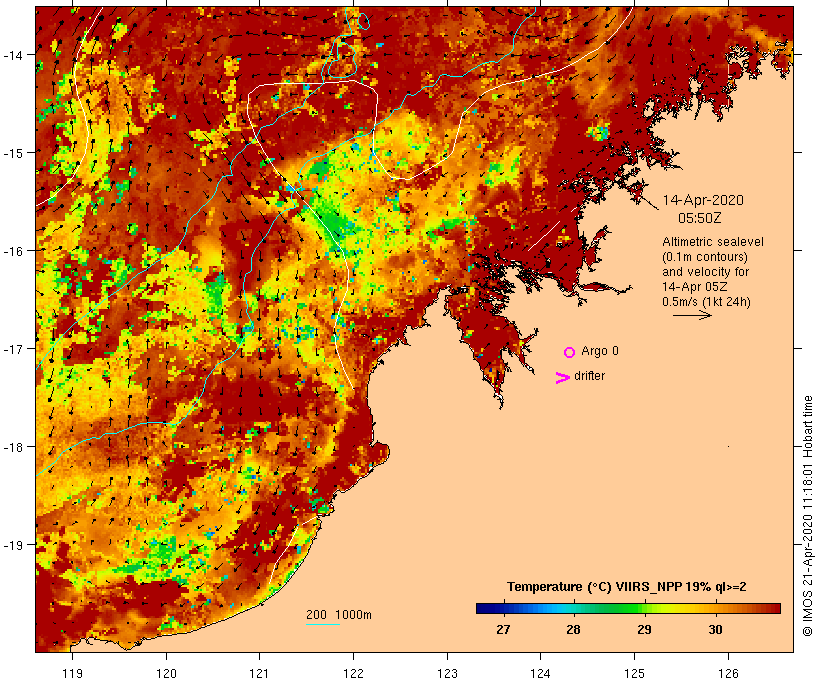Click latitude label -16
The image size is (820, 680).
13,251
